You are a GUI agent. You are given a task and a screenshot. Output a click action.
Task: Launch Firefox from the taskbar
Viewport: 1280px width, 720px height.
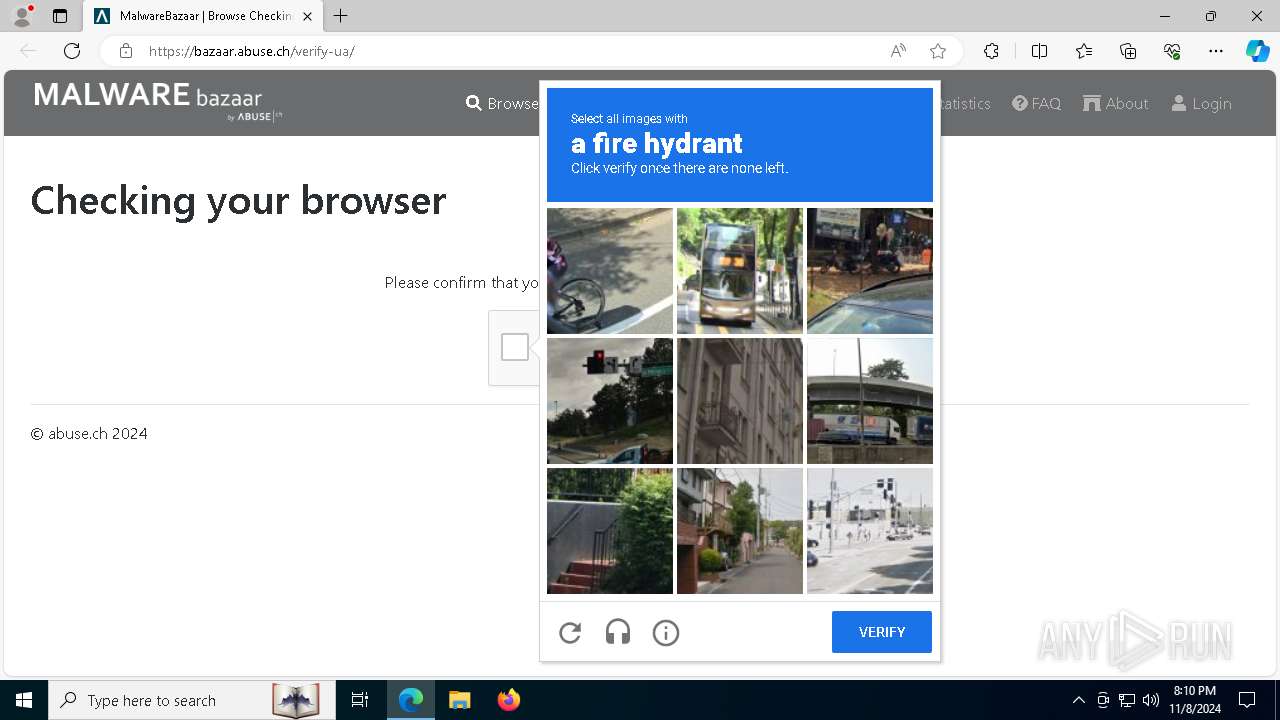509,700
